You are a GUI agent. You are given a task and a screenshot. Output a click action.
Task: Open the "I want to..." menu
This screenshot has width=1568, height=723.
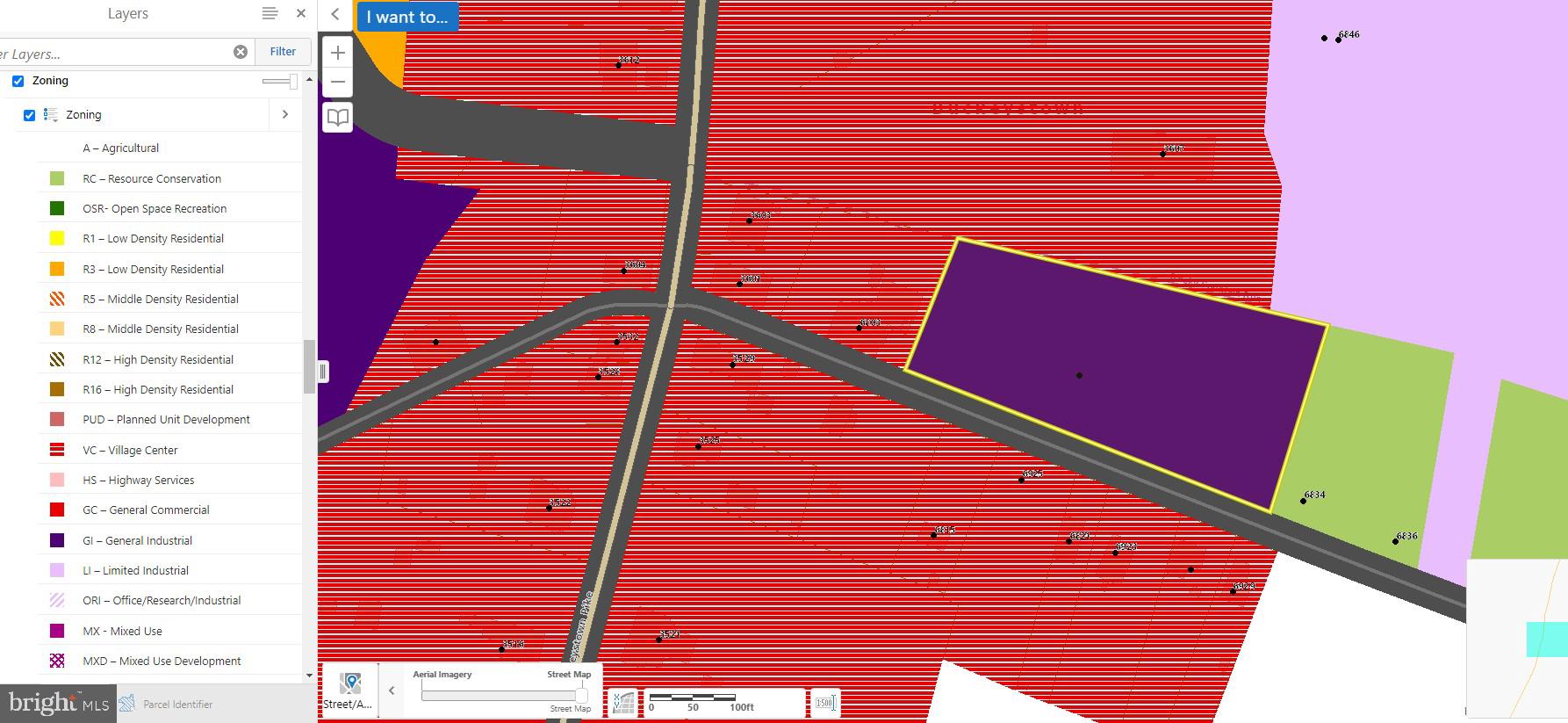(407, 17)
